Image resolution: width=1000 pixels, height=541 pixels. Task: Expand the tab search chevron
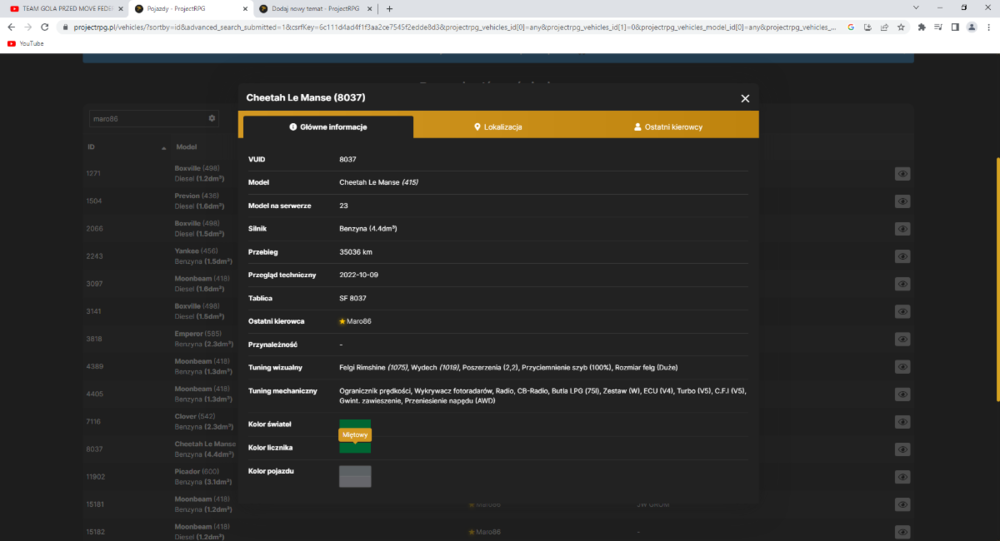point(916,8)
